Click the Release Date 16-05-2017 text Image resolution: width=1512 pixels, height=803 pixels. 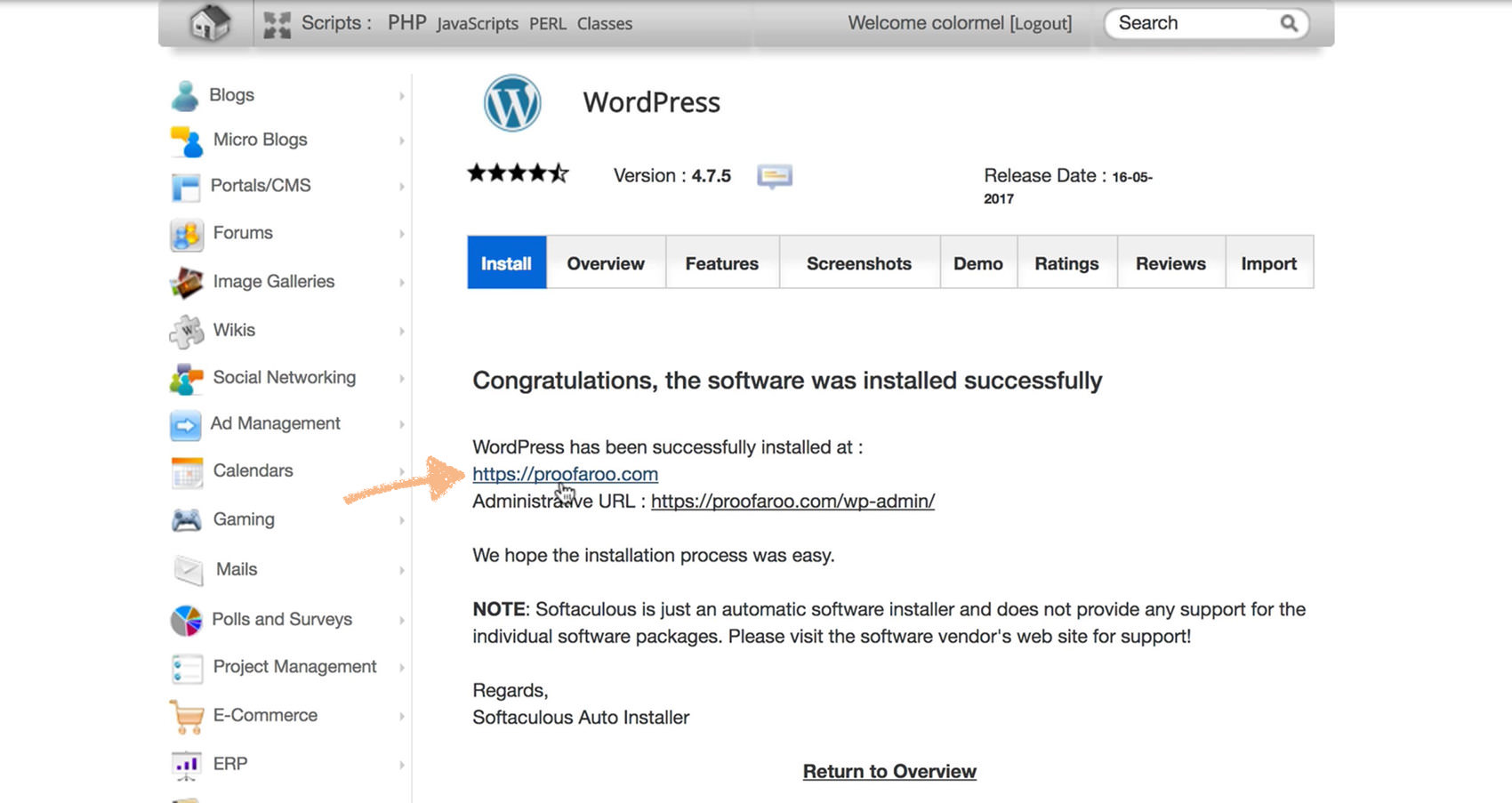click(x=1067, y=186)
